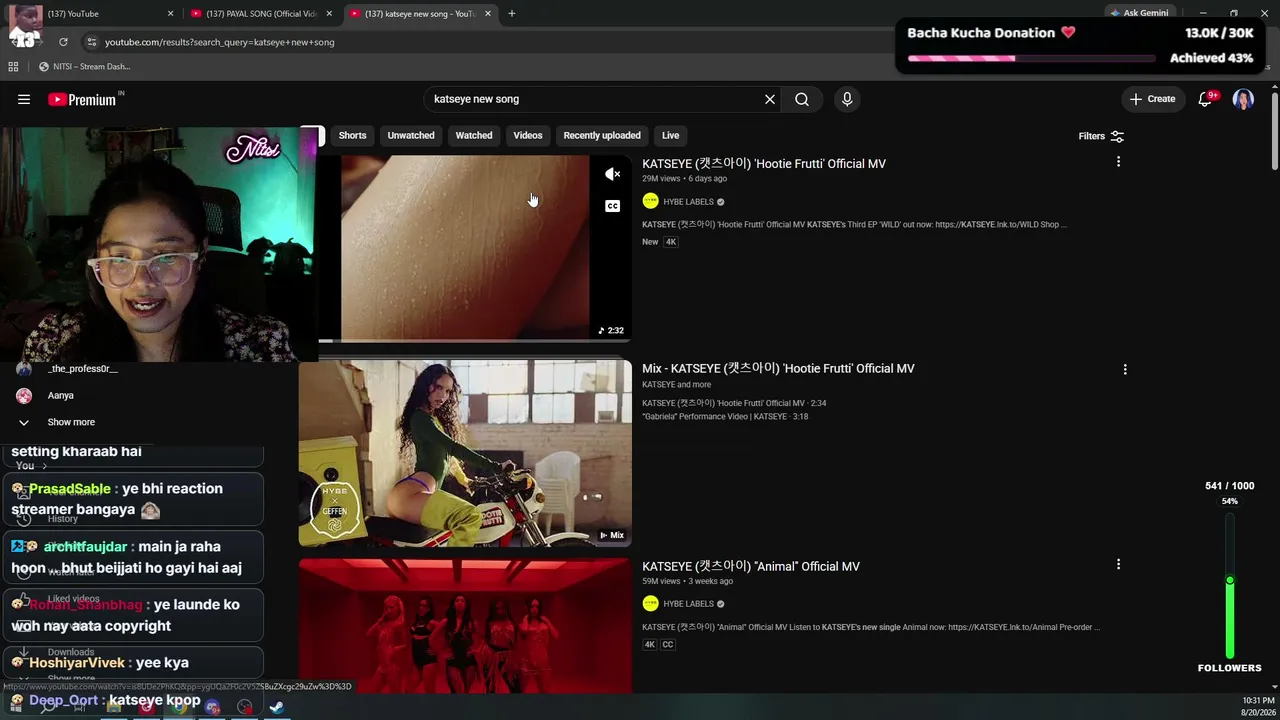The image size is (1280, 720).
Task: Go to the YouTube Premium home logo
Action: pos(82,99)
